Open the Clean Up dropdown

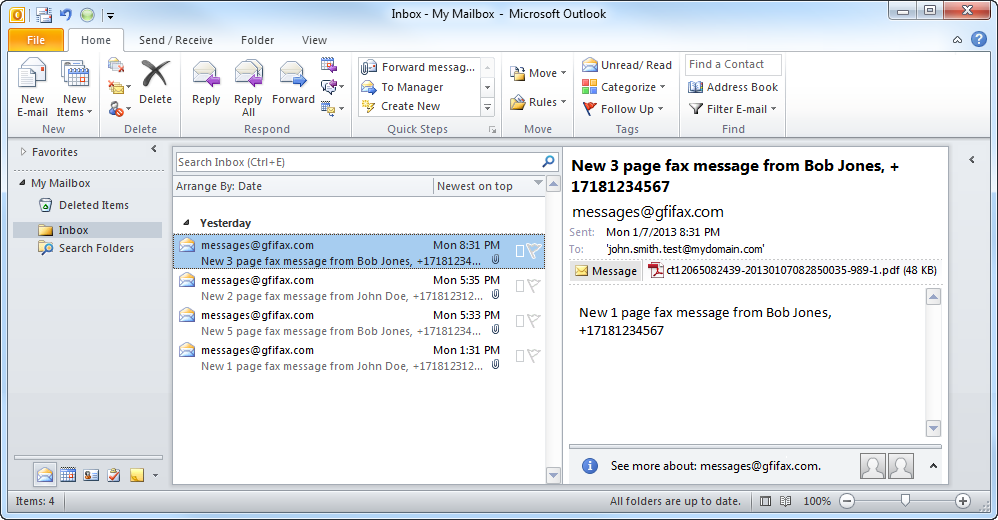119,87
